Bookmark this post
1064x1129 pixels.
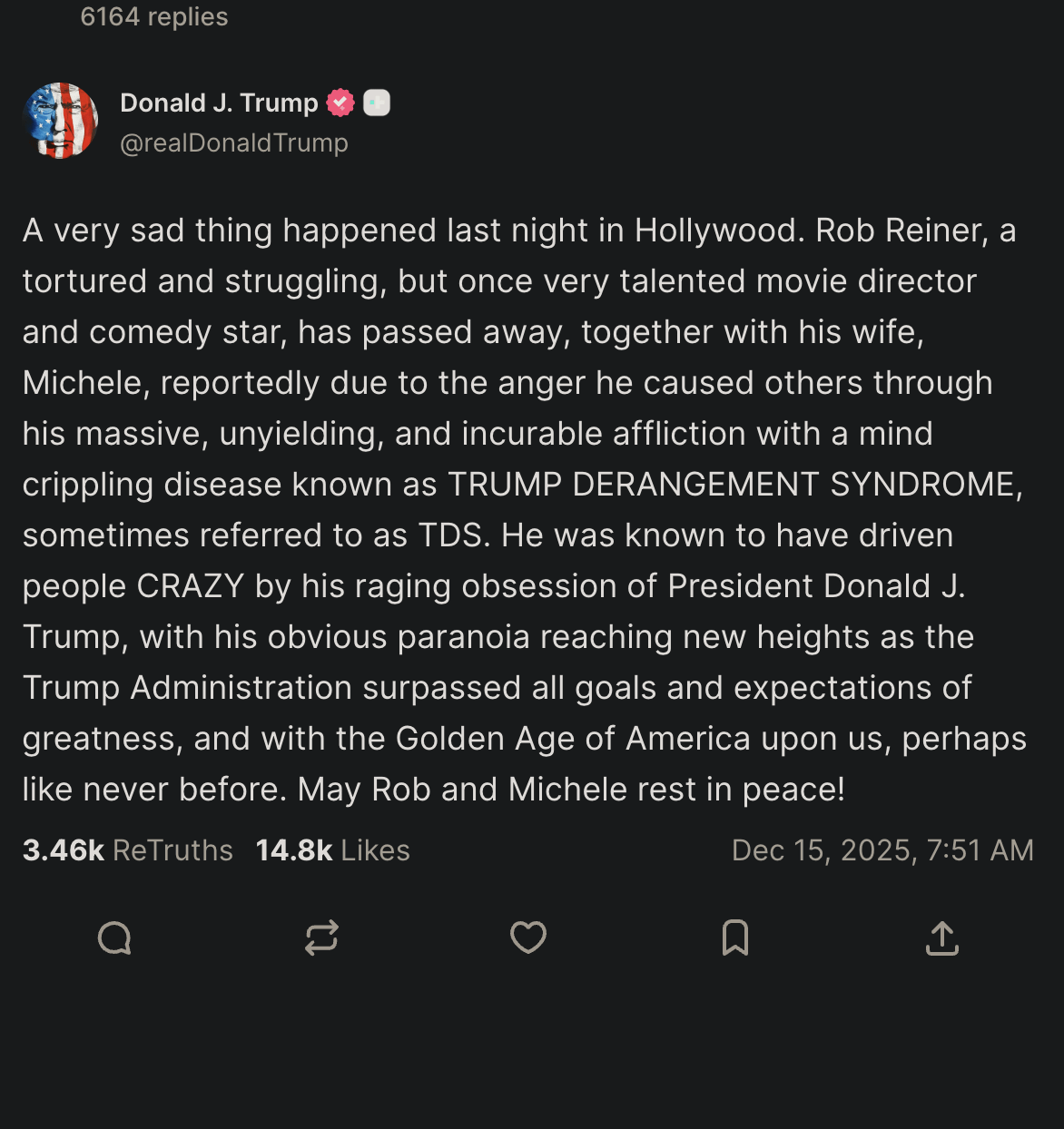[x=735, y=938]
